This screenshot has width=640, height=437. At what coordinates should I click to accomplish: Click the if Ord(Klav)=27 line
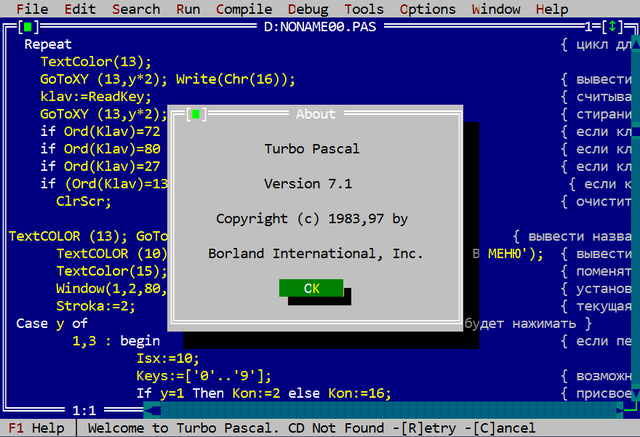pyautogui.click(x=100, y=166)
